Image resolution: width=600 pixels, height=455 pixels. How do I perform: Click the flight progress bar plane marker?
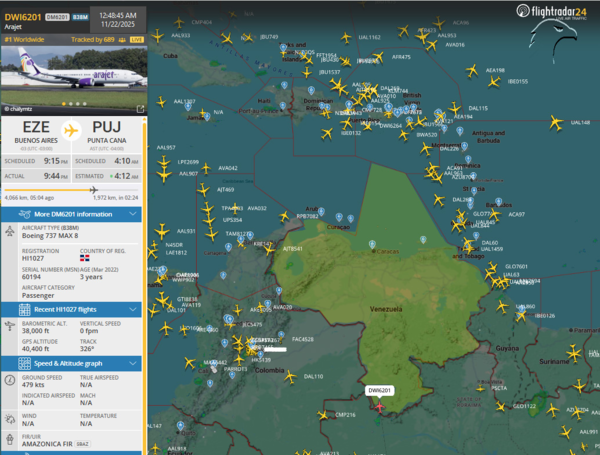pos(94,188)
